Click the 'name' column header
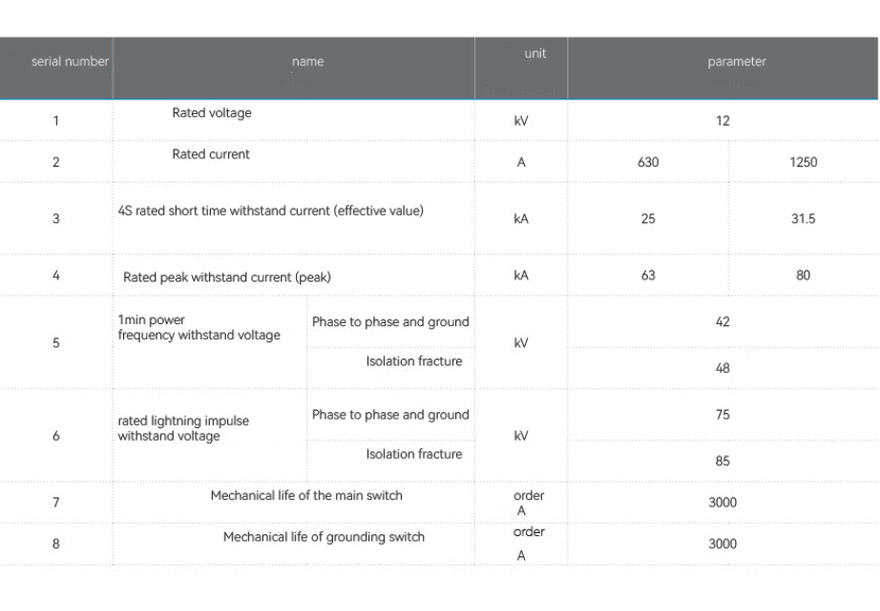Image resolution: width=880 pixels, height=611 pixels. [x=308, y=62]
